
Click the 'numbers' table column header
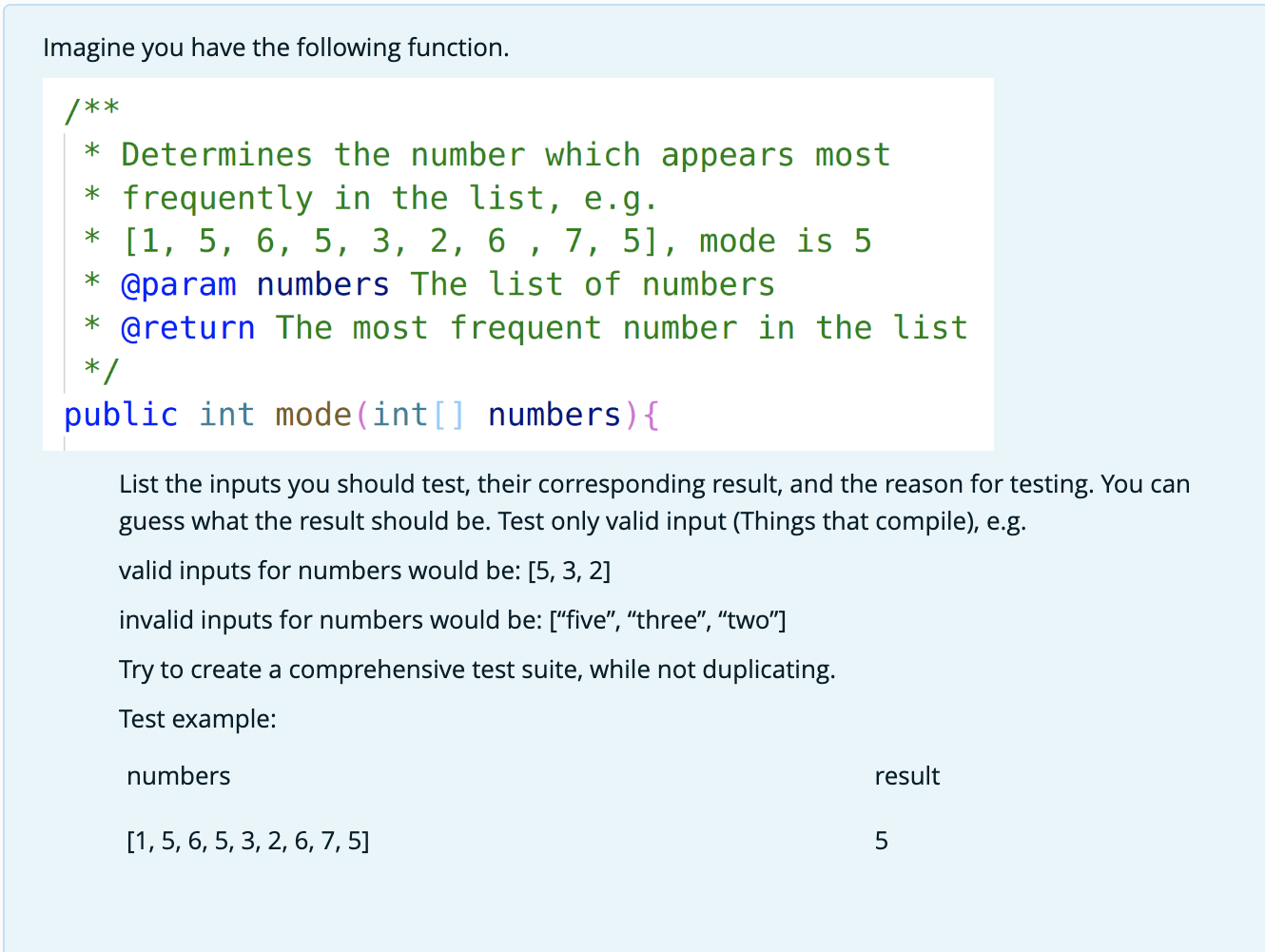pyautogui.click(x=178, y=776)
